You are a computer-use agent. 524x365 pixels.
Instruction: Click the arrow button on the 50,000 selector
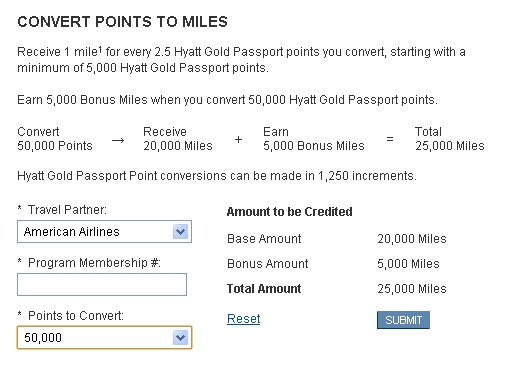click(x=180, y=337)
